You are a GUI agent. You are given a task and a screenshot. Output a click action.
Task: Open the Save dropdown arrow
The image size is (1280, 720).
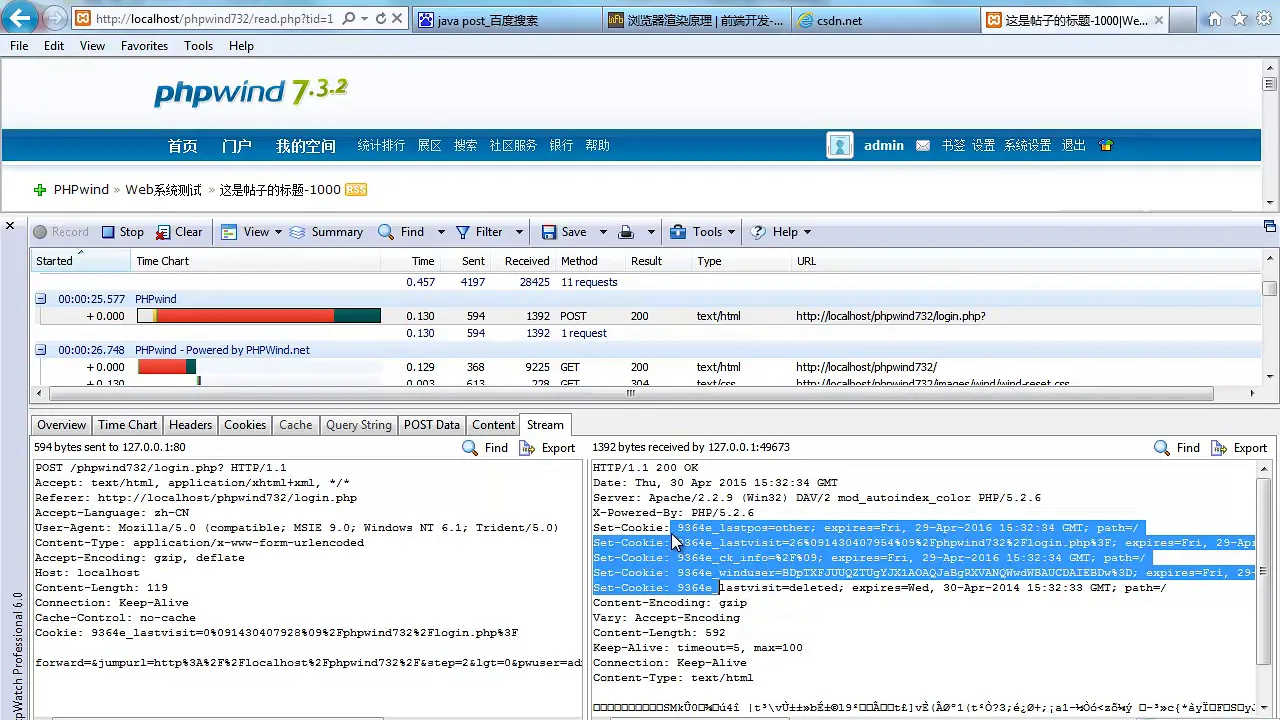tap(602, 232)
